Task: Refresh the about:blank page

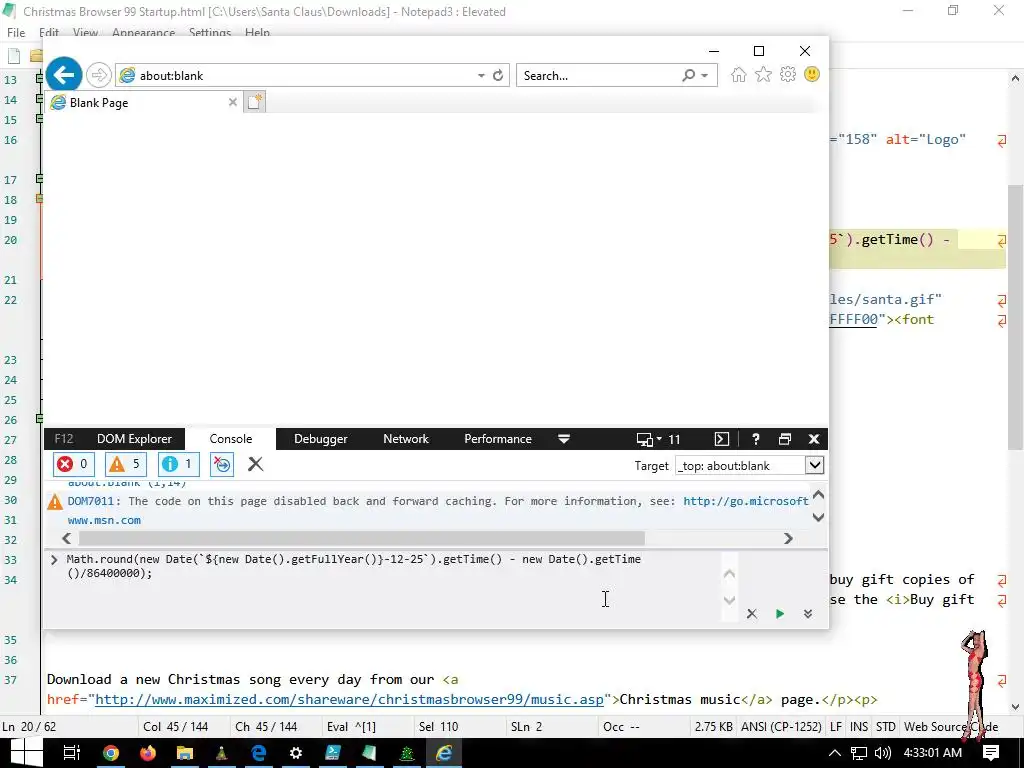Action: 498,75
